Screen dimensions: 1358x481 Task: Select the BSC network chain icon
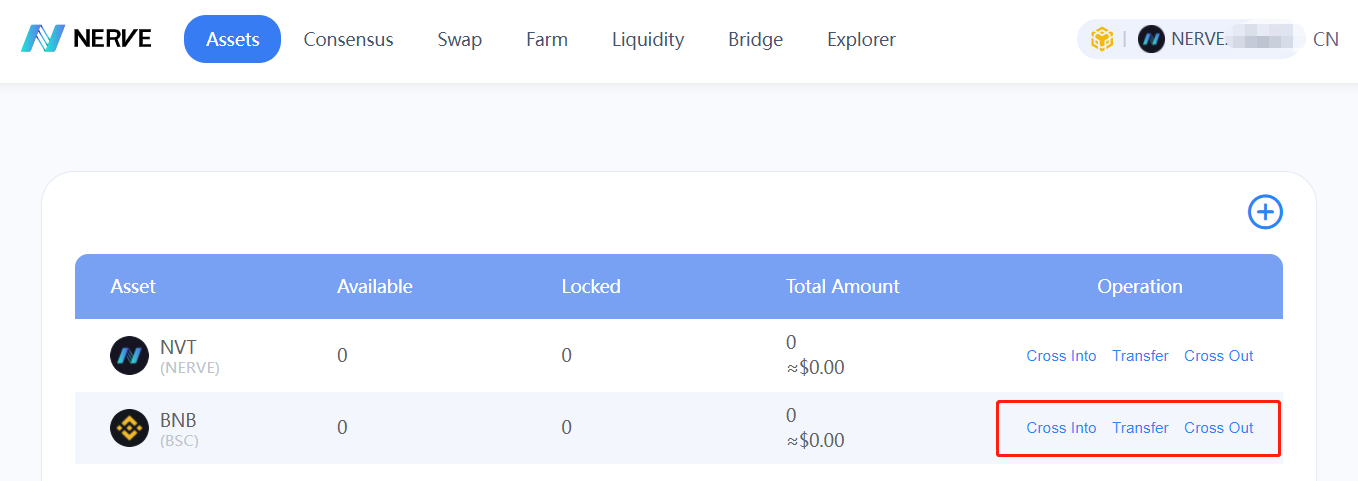pos(1102,39)
